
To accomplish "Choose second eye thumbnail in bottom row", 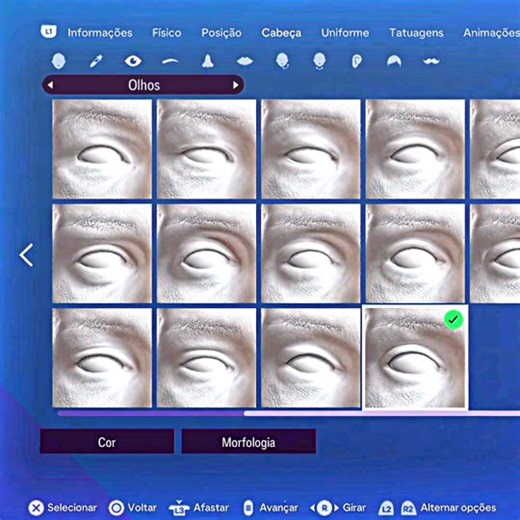I will coord(207,358).
